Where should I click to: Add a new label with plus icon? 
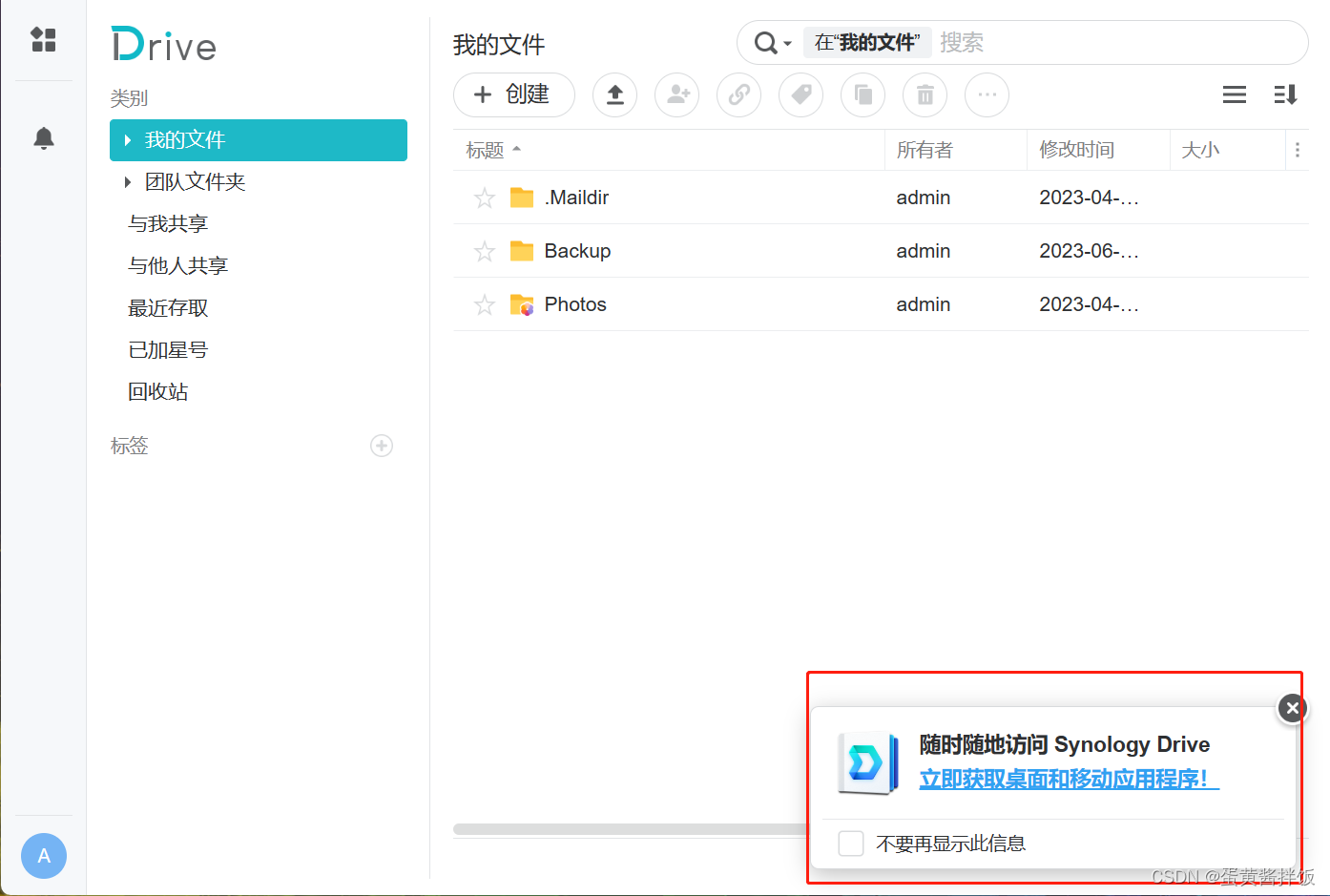tap(382, 446)
